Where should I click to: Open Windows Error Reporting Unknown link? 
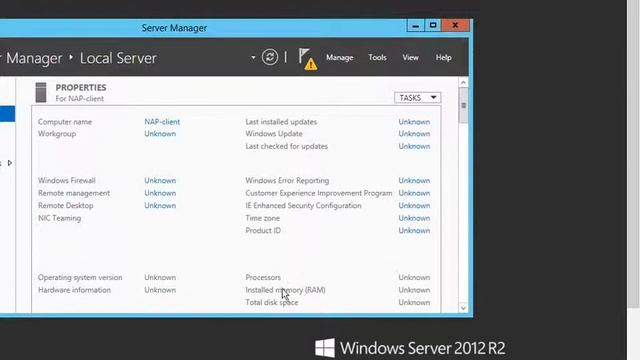pos(414,180)
